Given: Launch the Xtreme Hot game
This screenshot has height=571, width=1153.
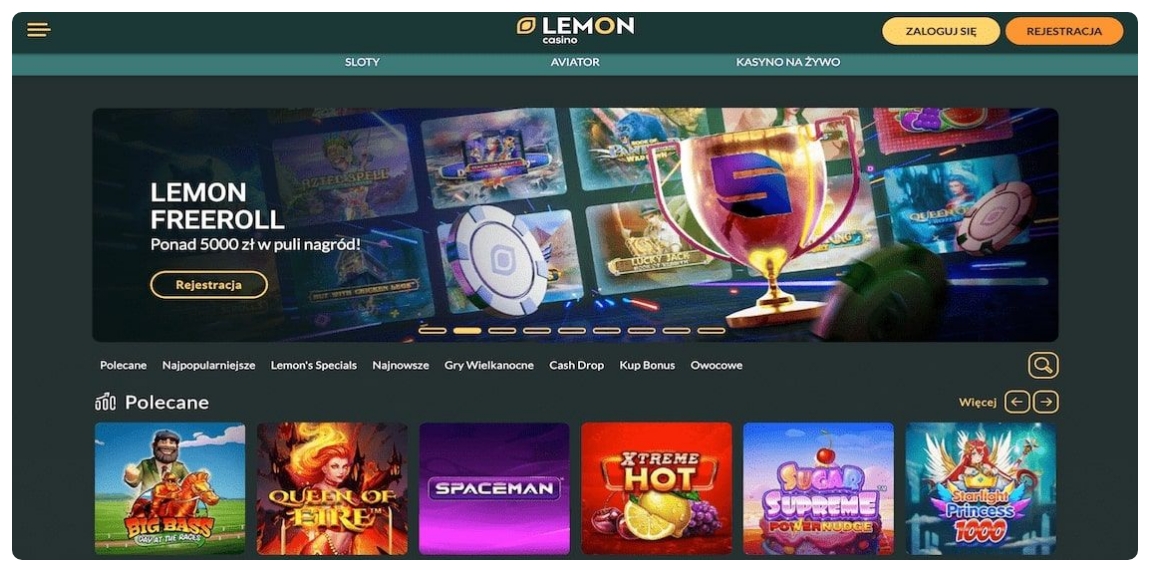Looking at the screenshot, I should (656, 488).
